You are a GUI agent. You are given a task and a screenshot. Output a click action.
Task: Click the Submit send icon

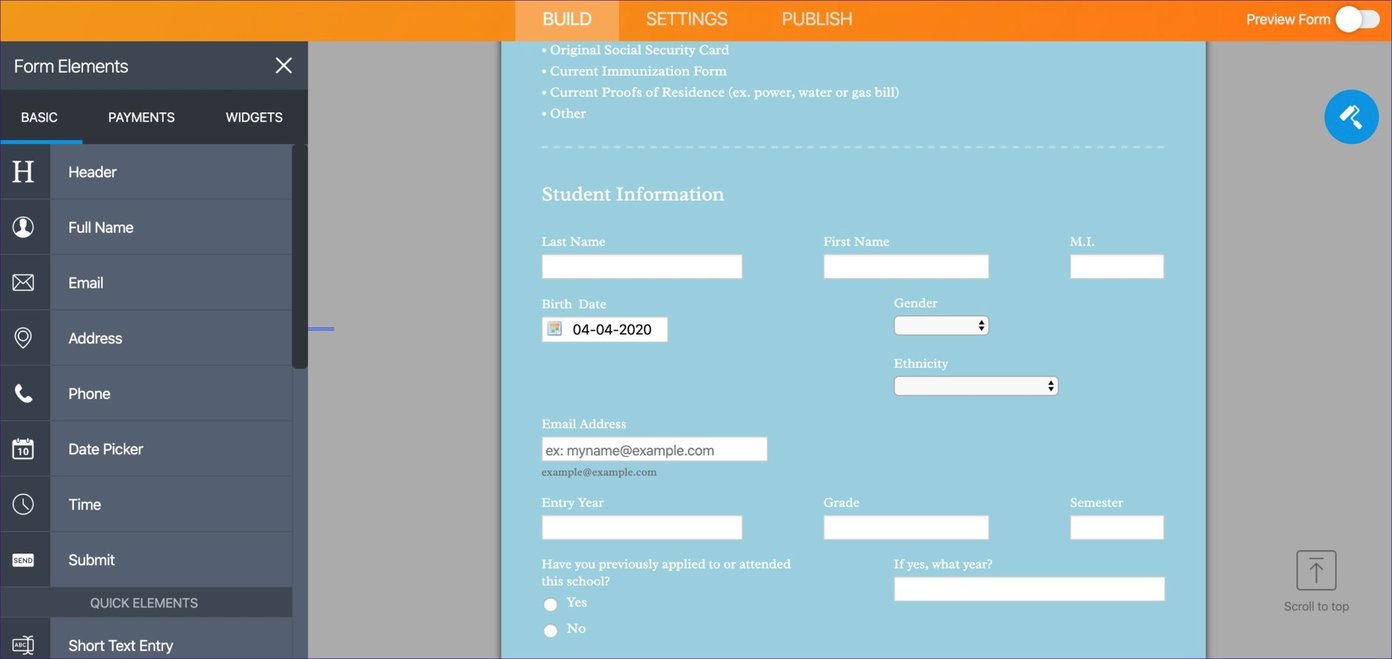[x=22, y=559]
